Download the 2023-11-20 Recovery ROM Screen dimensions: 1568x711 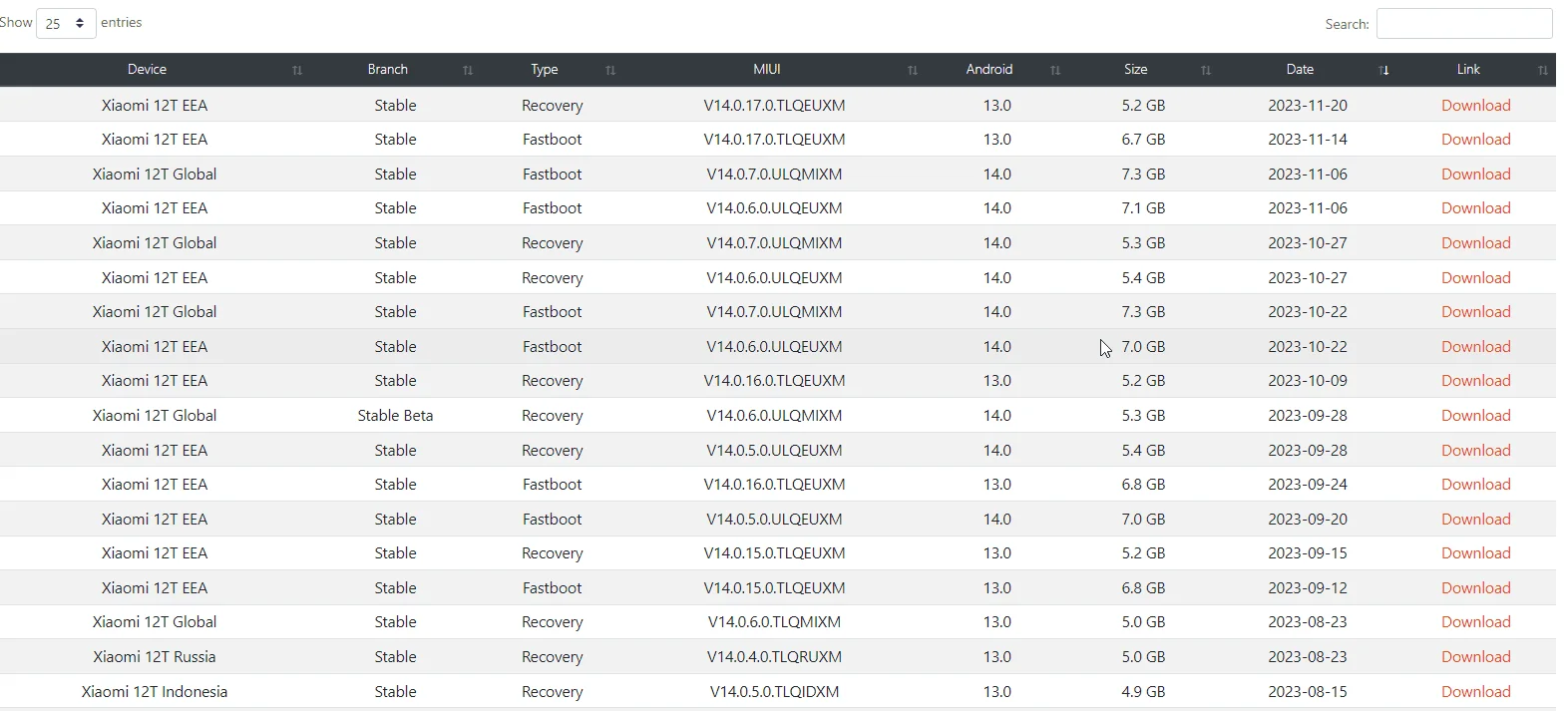point(1476,105)
